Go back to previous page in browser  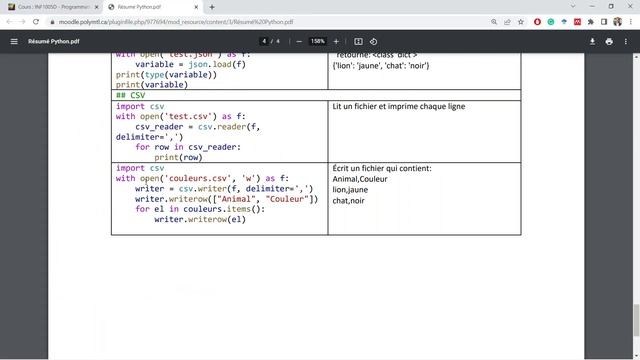click(x=9, y=22)
